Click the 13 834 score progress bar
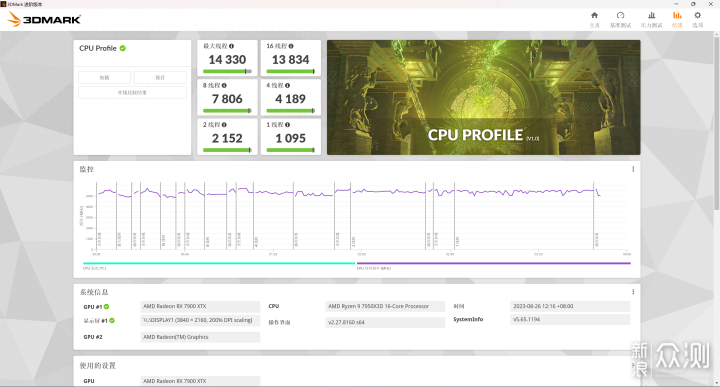 point(291,71)
